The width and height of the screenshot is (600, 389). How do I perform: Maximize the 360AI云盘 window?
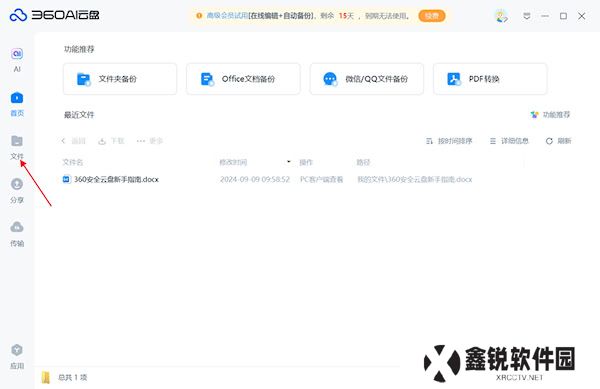pos(563,16)
